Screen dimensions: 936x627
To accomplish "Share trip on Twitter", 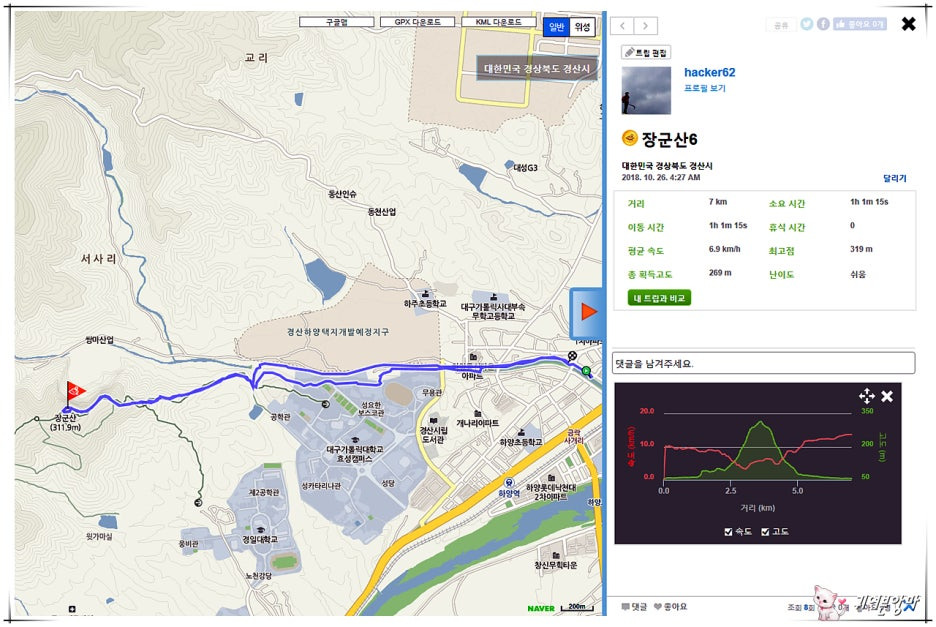I will [806, 24].
